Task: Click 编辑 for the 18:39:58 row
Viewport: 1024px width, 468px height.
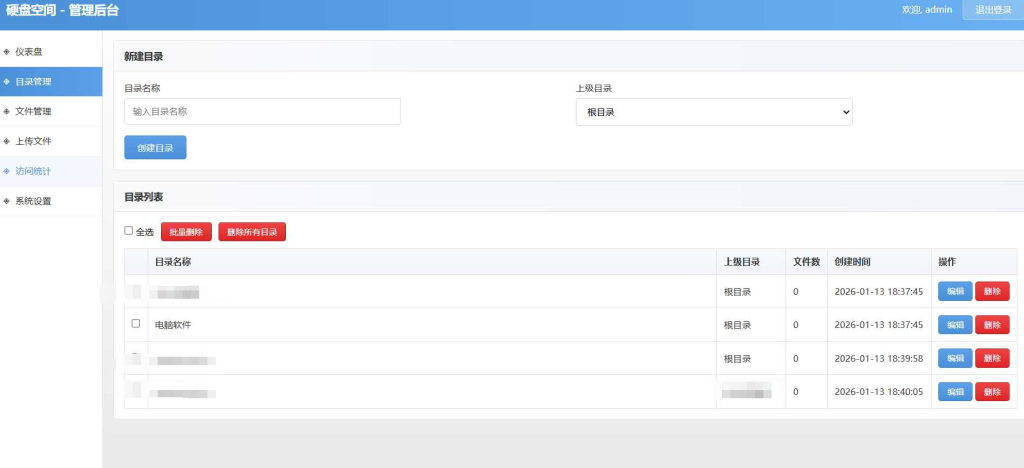Action: pyautogui.click(x=955, y=358)
